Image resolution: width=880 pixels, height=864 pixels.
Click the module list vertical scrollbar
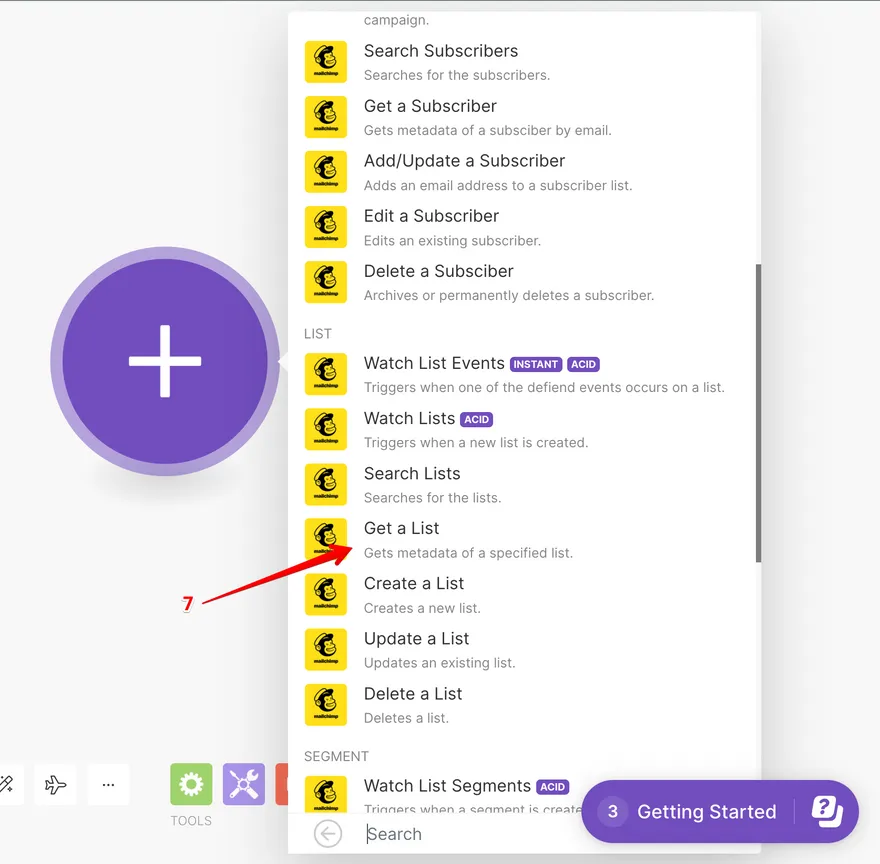pyautogui.click(x=758, y=412)
